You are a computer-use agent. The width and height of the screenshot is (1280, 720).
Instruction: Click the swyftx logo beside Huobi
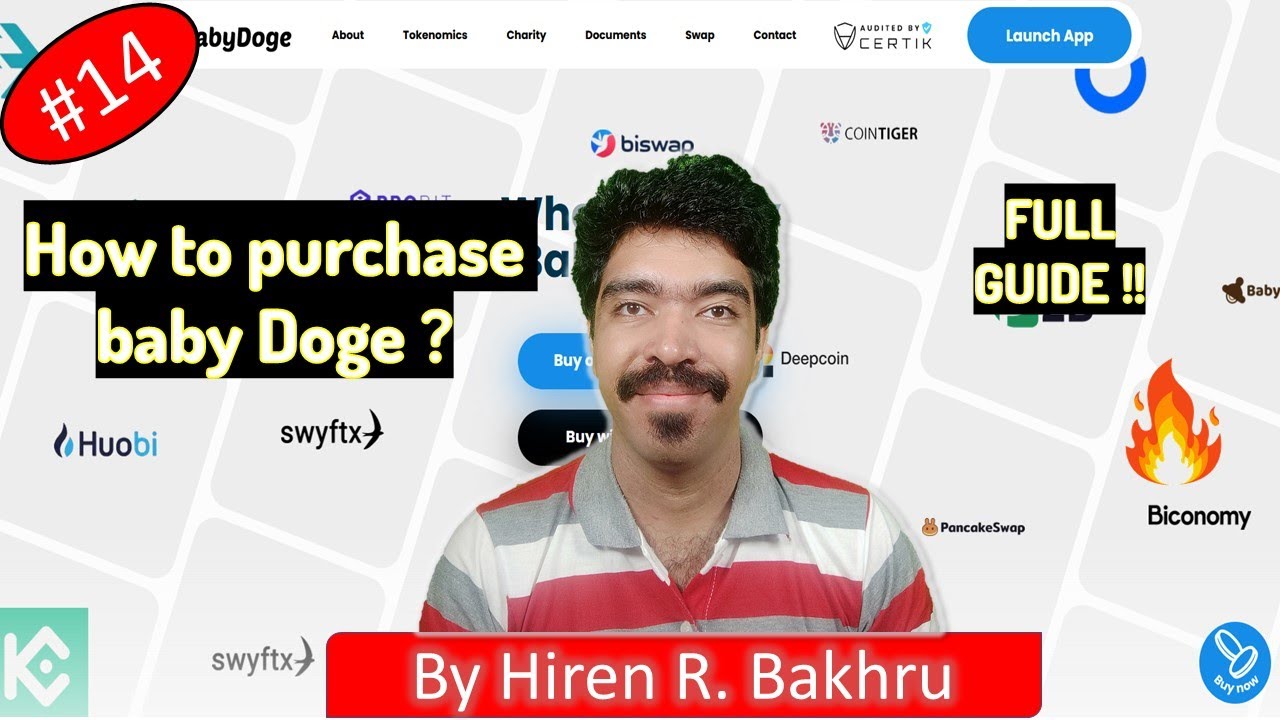point(332,432)
